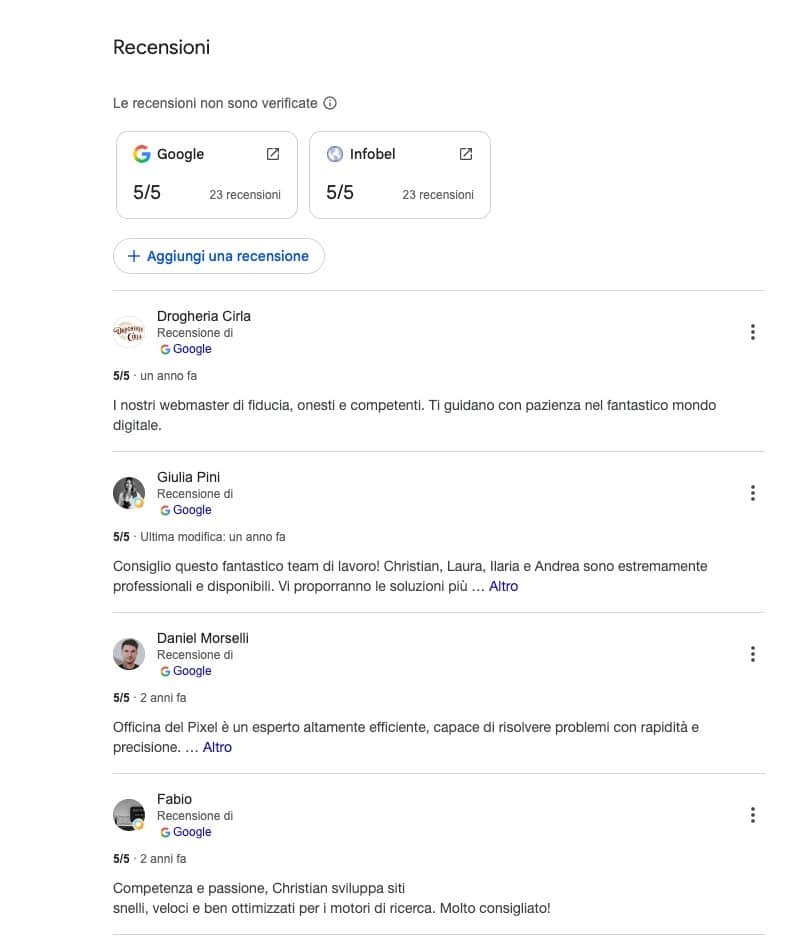This screenshot has height=936, width=804.
Task: Click info icon beside unverified reviews notice
Action: tap(330, 103)
